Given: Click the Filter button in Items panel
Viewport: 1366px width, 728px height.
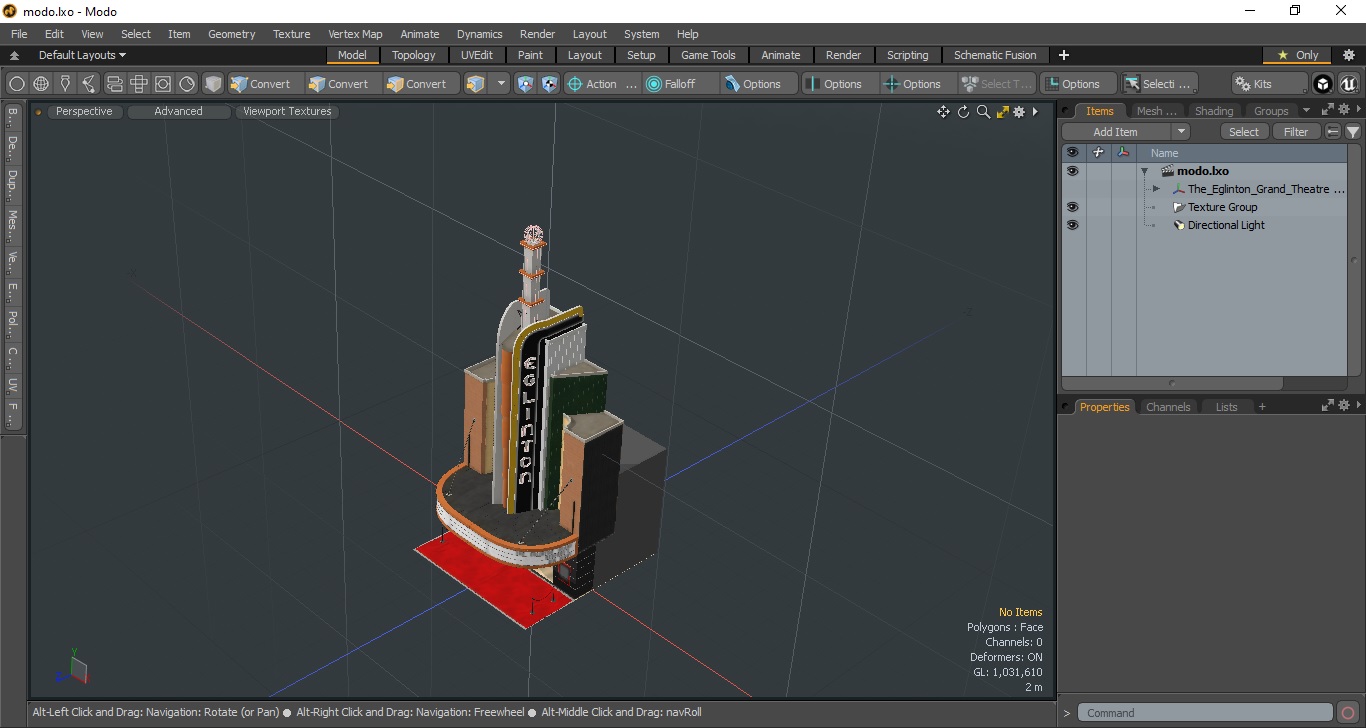Looking at the screenshot, I should click(1296, 132).
